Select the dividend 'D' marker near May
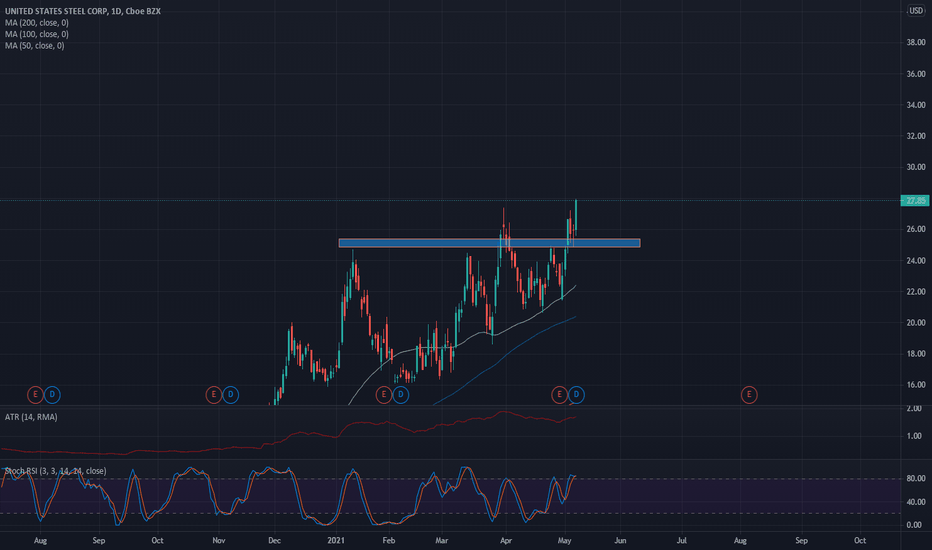This screenshot has width=932, height=550. pyautogui.click(x=576, y=394)
